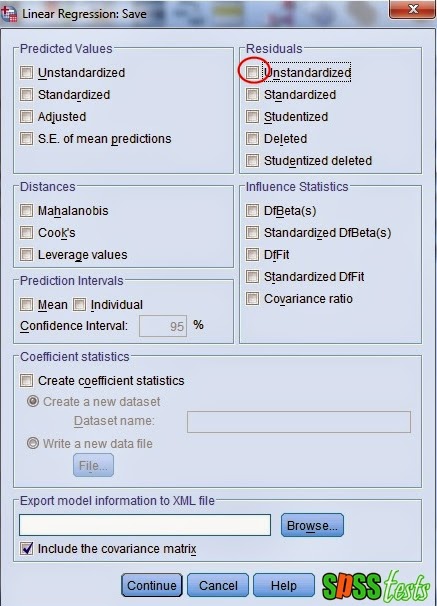Check Standardized under Residuals
Image resolution: width=437 pixels, height=606 pixels.
[x=252, y=94]
